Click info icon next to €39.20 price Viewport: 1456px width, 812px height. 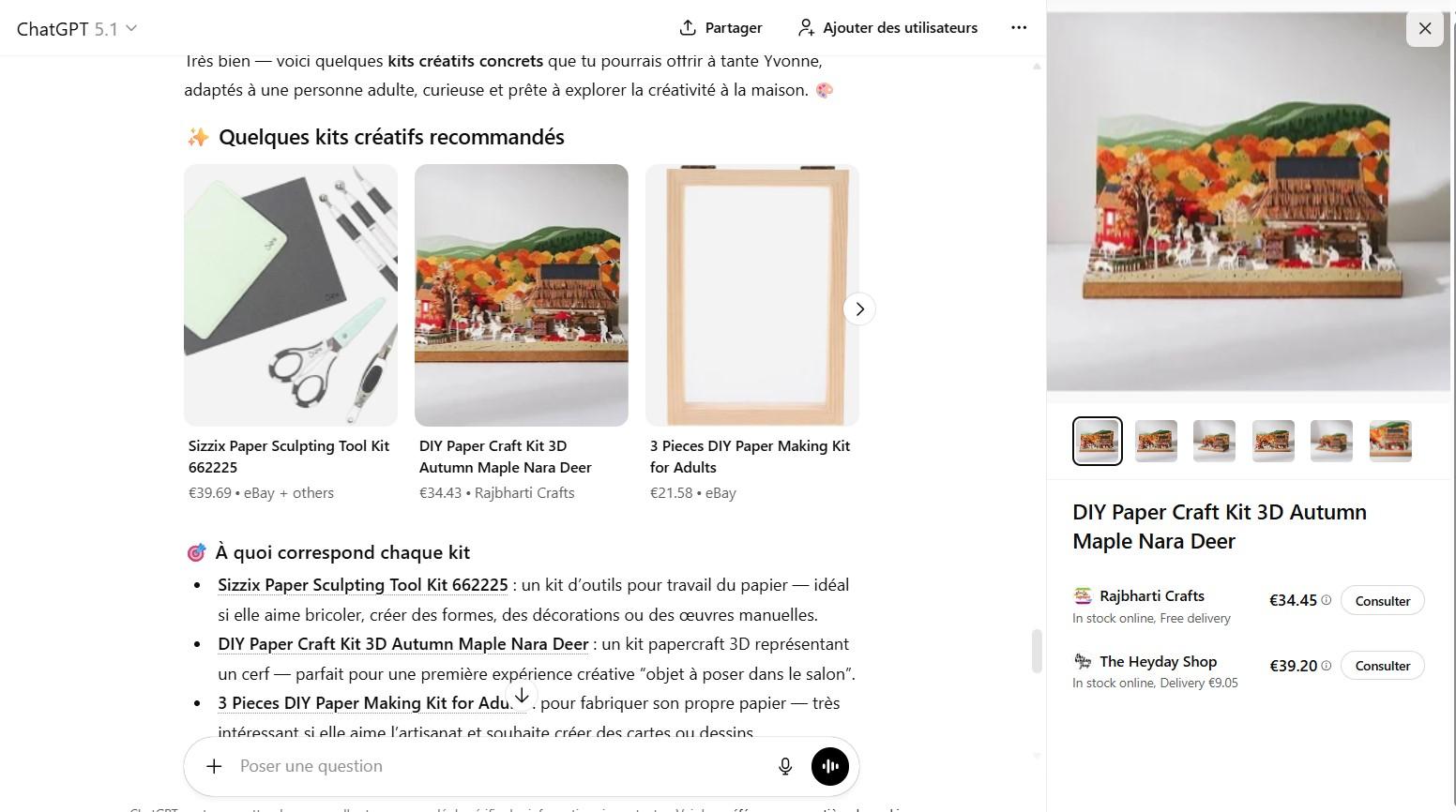[x=1327, y=666]
